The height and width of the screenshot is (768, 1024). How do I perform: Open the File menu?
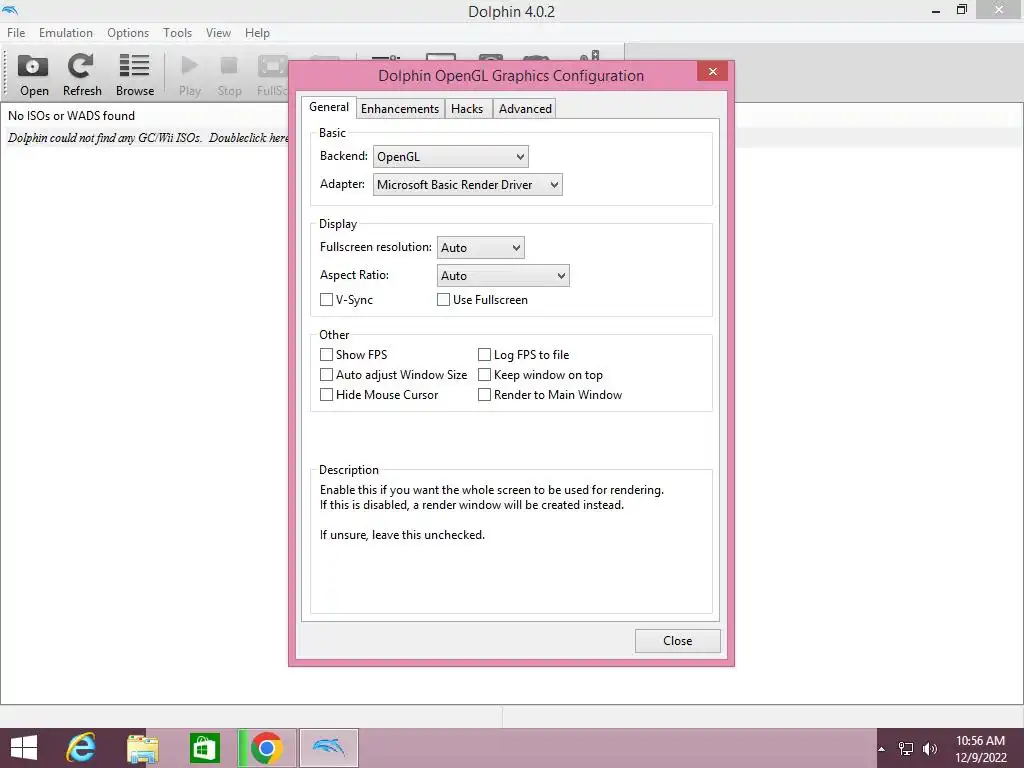16,33
